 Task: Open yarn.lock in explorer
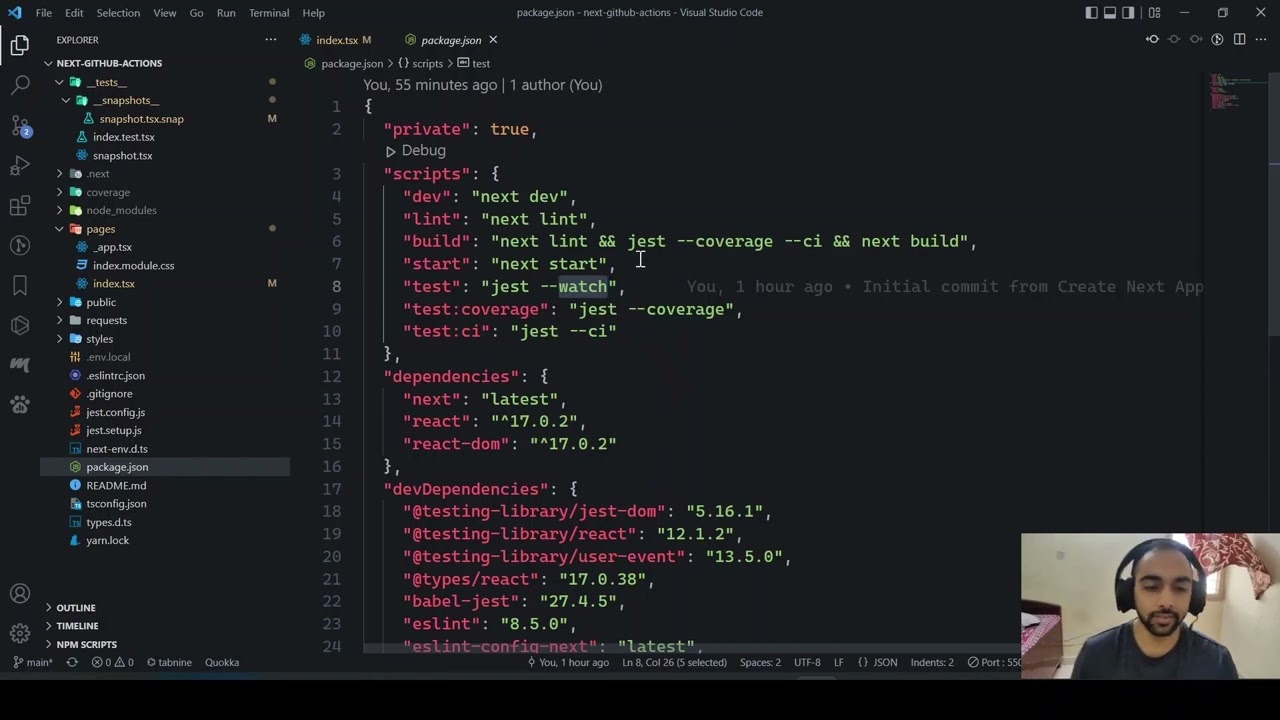click(x=107, y=540)
